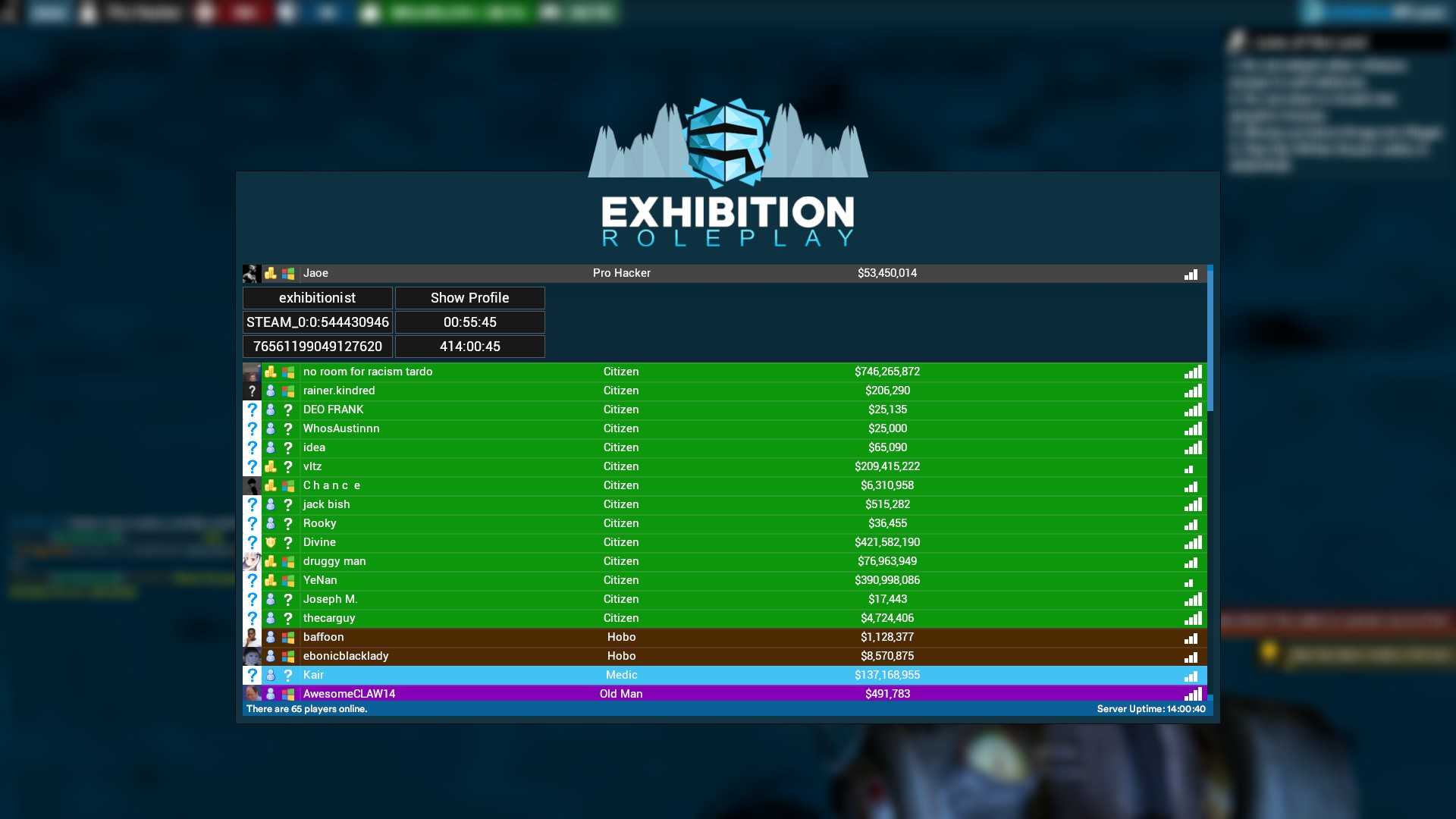The image size is (1456, 819).
Task: Click the Exhibition Roleplay logo
Action: 728,173
